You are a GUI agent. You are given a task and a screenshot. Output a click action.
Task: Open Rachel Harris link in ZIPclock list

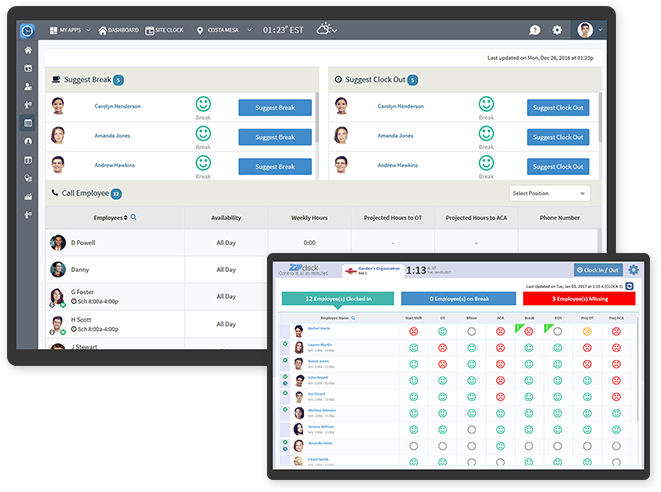(319, 328)
